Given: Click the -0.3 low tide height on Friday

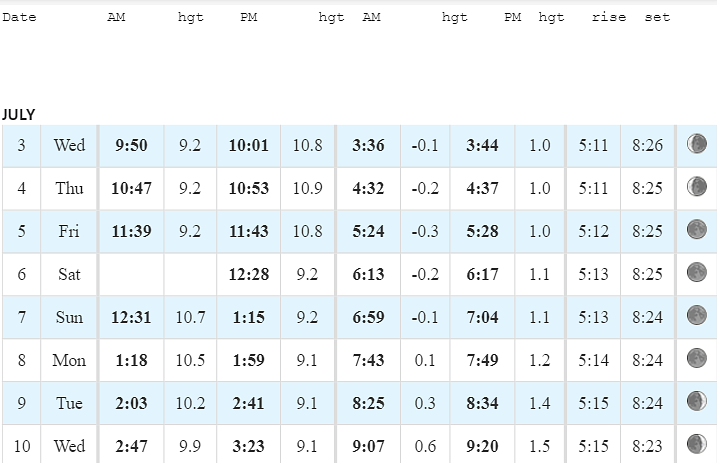Looking at the screenshot, I should (425, 231).
